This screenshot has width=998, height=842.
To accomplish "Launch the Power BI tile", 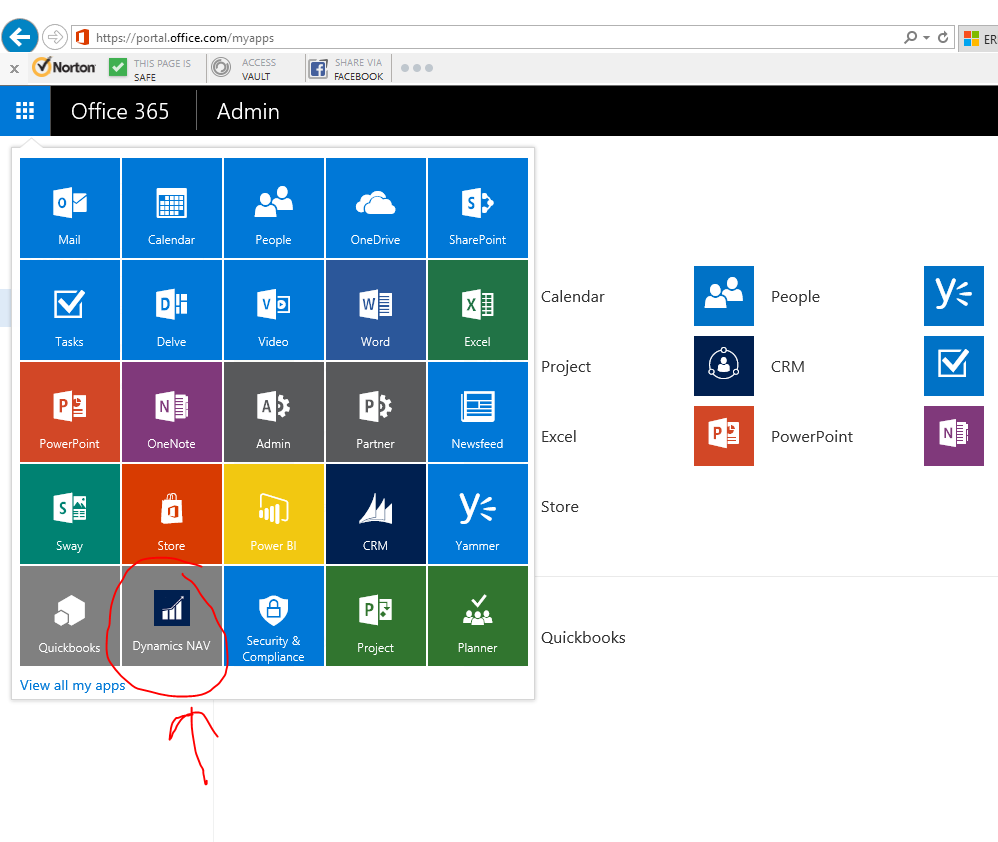I will [x=274, y=514].
